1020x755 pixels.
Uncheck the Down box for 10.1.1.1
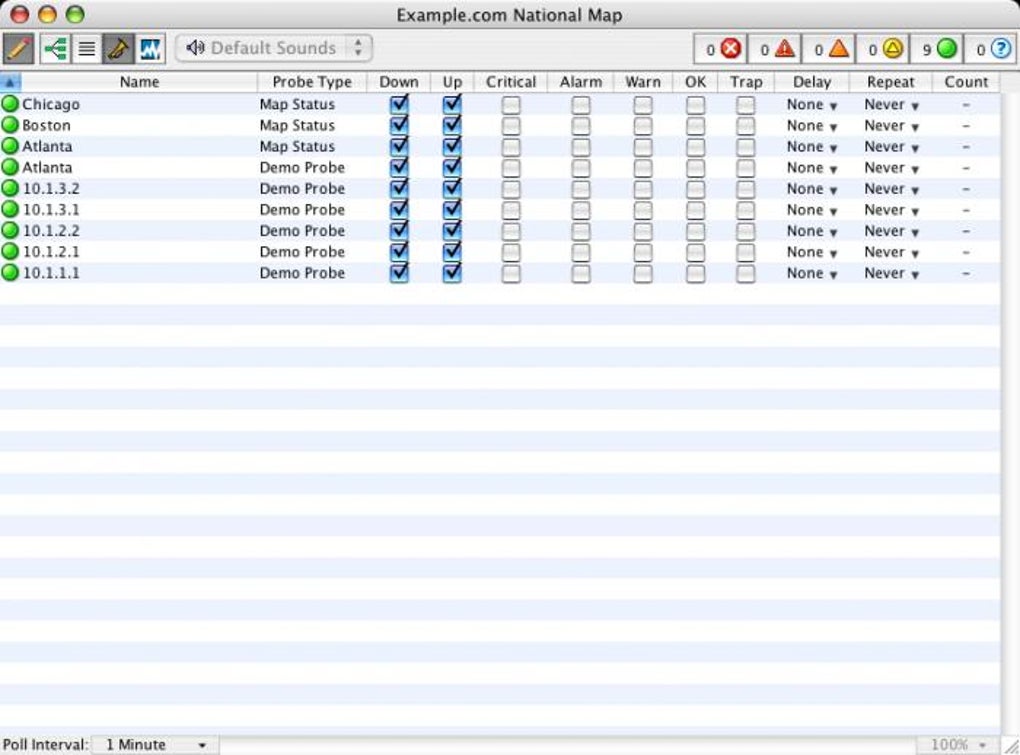click(x=399, y=272)
